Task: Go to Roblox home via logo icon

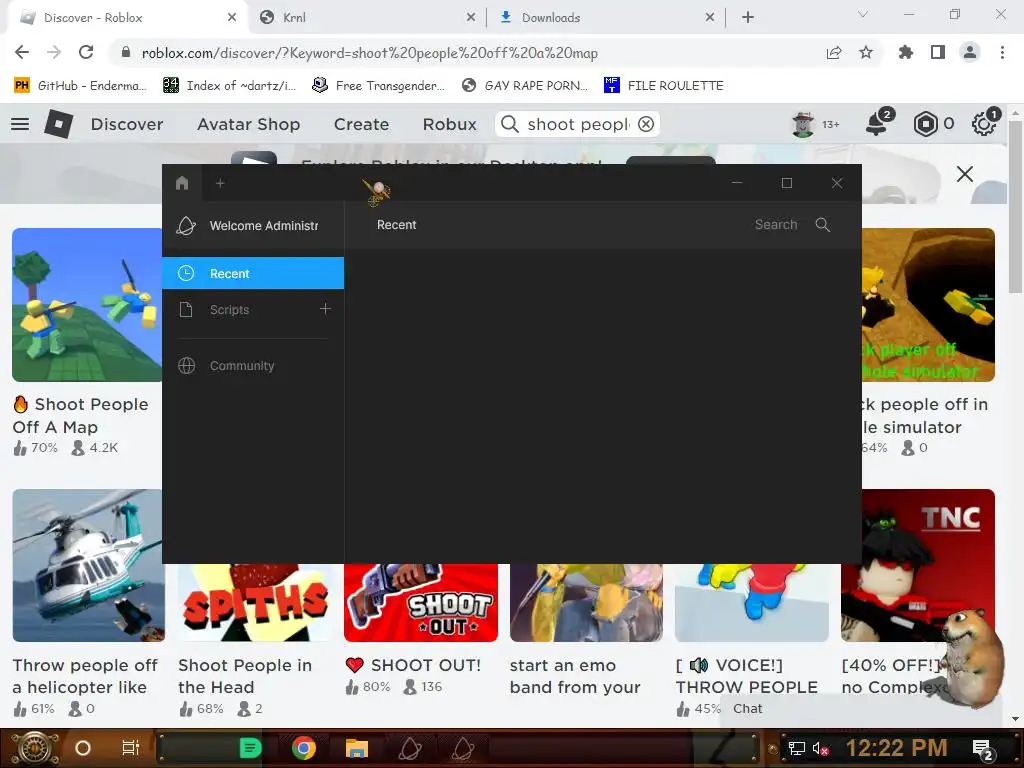Action: click(x=58, y=123)
